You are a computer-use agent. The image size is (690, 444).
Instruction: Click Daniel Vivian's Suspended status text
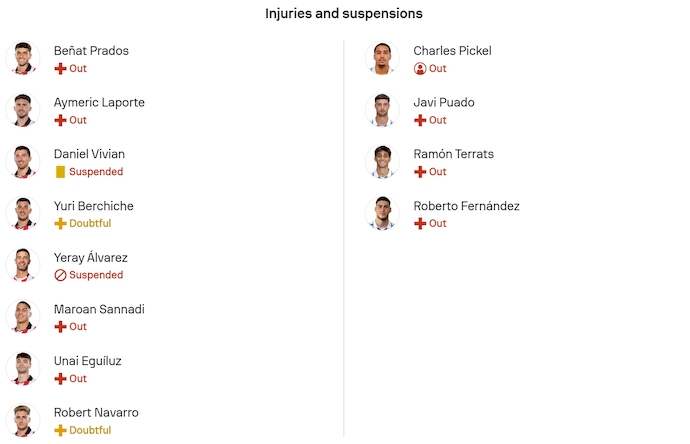click(96, 172)
